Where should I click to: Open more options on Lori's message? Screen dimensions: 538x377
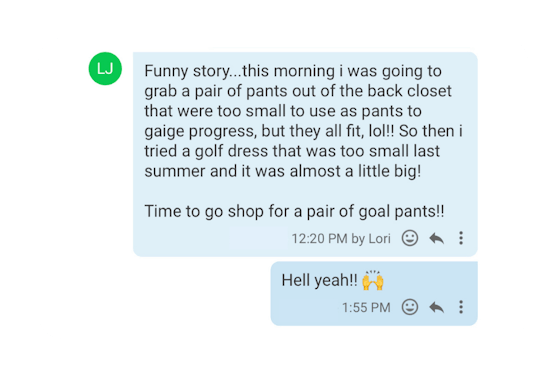[461, 238]
